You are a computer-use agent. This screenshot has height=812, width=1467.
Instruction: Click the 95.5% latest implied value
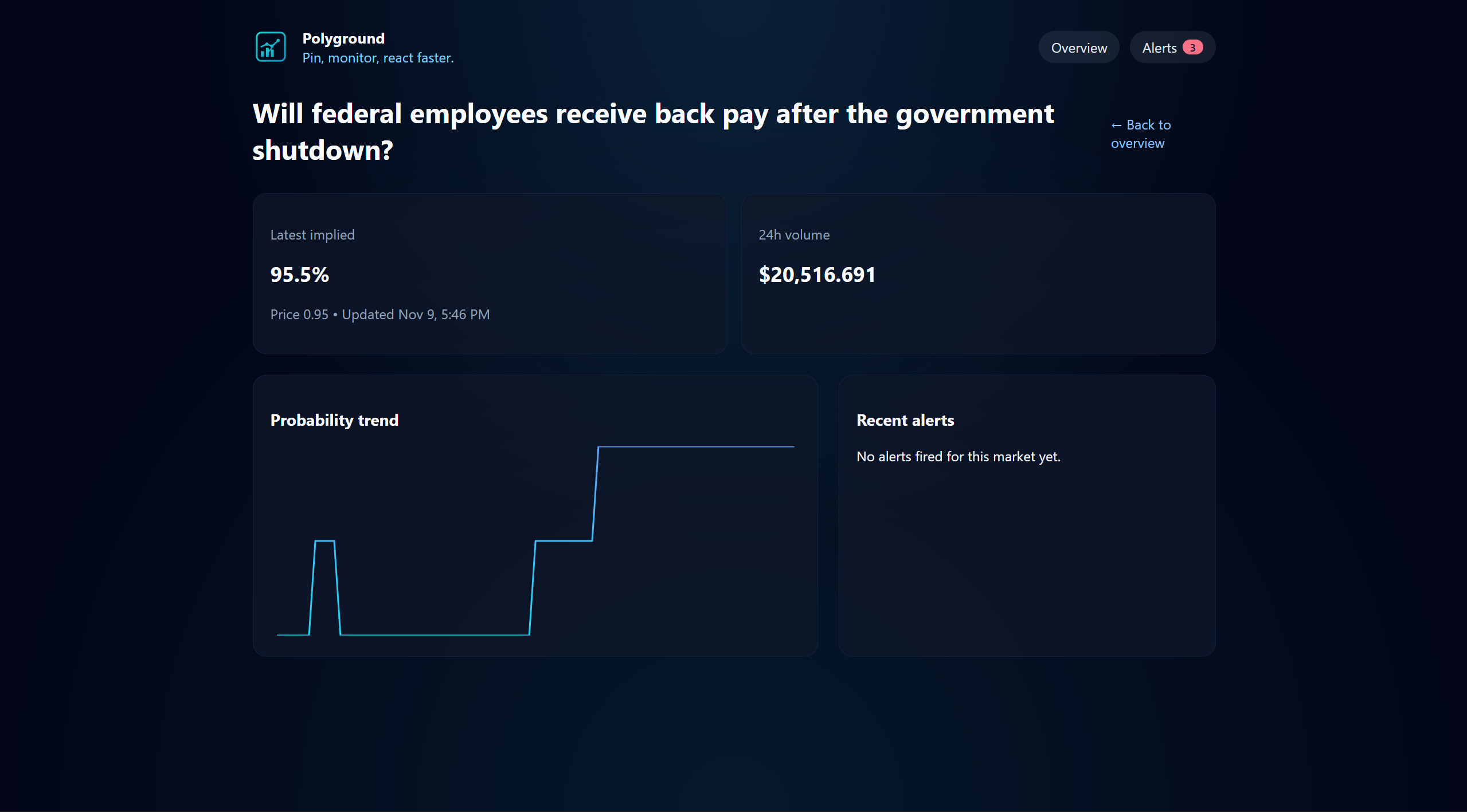click(x=299, y=274)
